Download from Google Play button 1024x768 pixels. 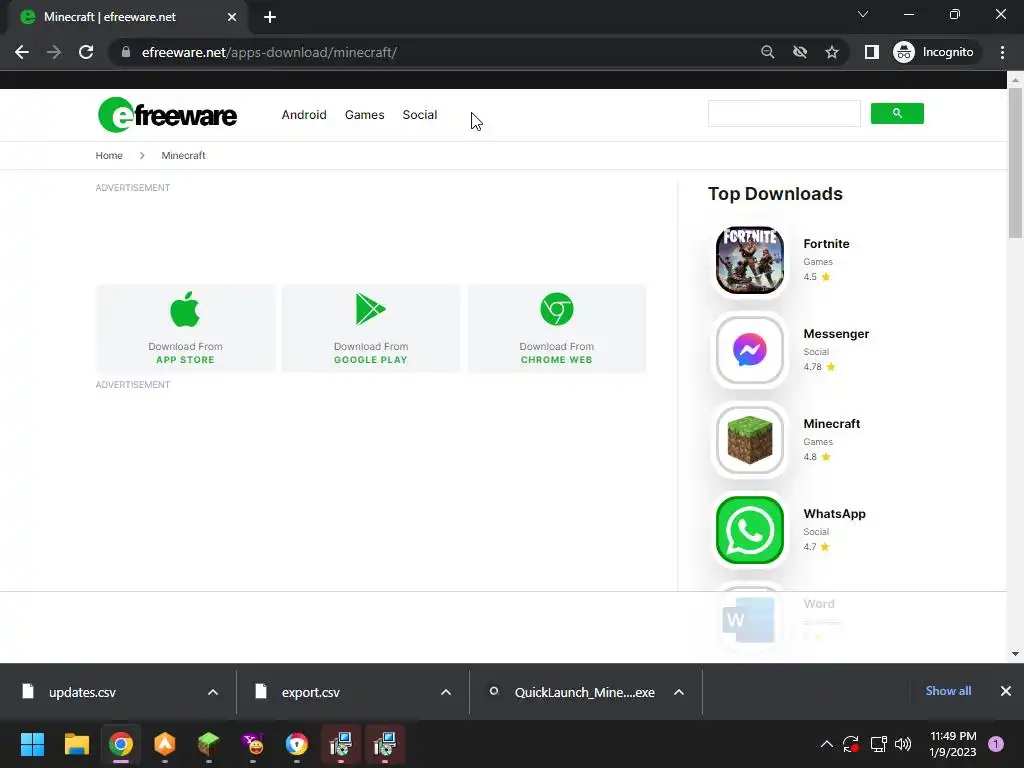[371, 328]
